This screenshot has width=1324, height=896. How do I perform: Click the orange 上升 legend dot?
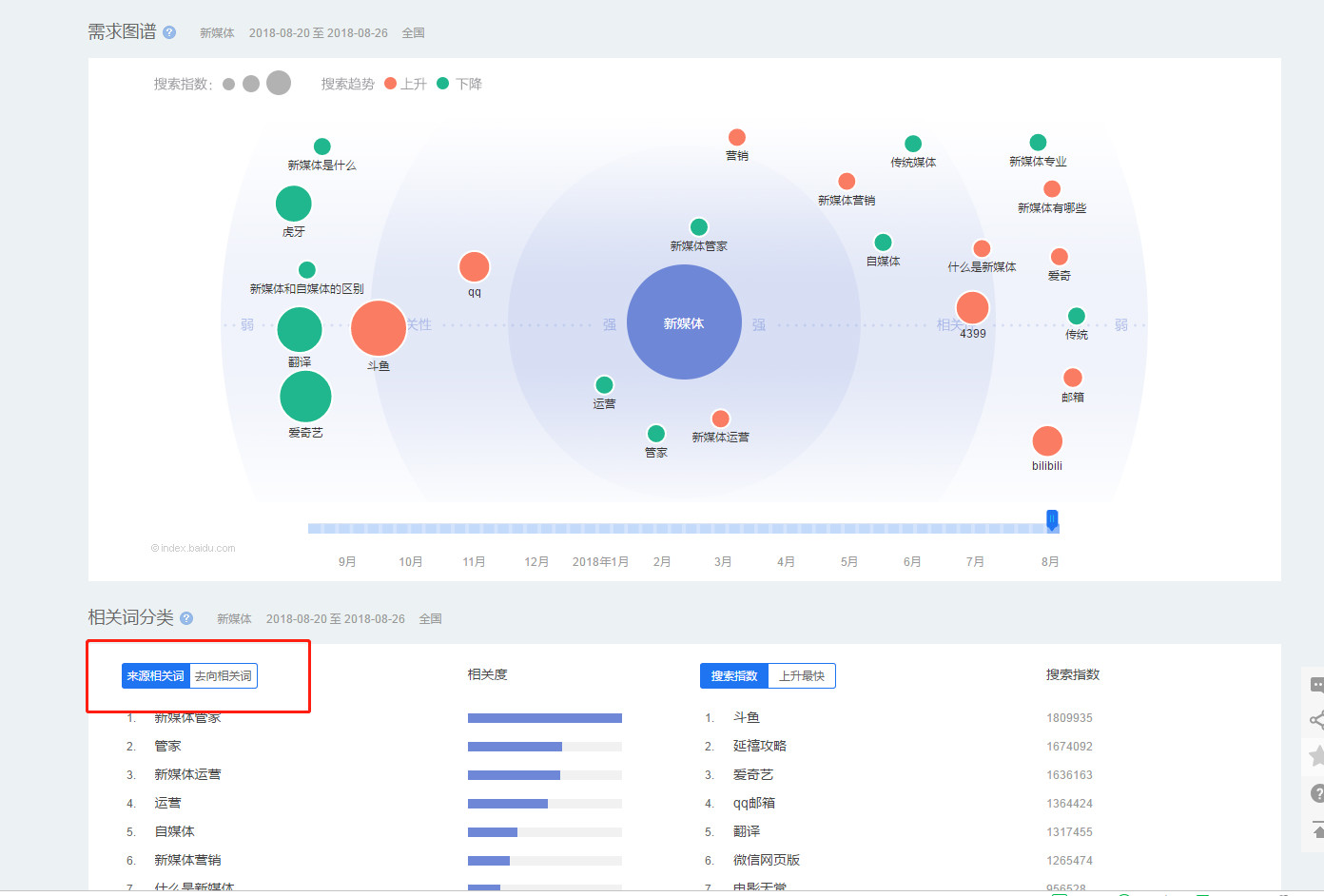click(x=390, y=84)
